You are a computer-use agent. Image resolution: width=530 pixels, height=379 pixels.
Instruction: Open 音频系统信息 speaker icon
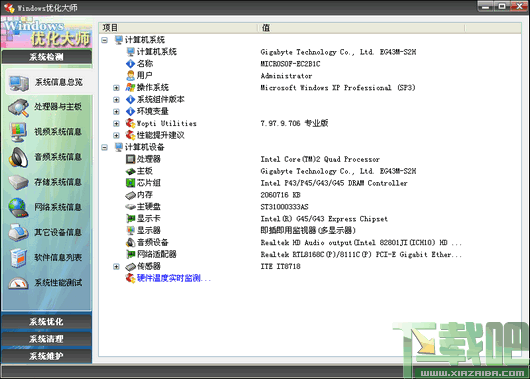pyautogui.click(x=19, y=157)
